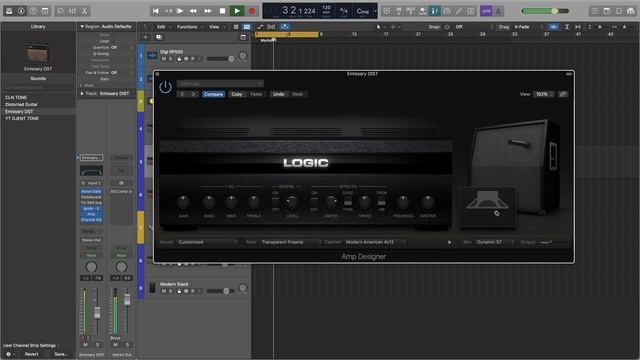Click the green Play button
This screenshot has width=640, height=360.
(237, 11)
